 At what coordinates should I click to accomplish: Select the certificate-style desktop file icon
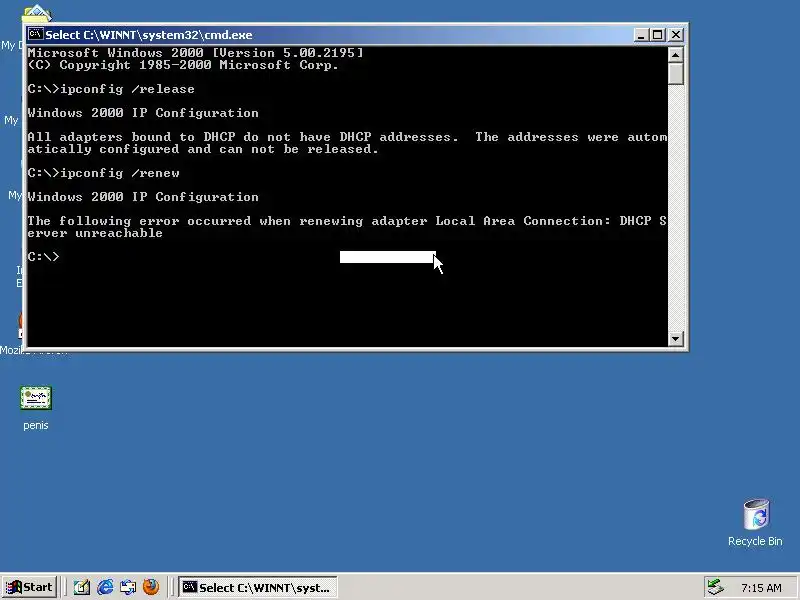(36, 398)
